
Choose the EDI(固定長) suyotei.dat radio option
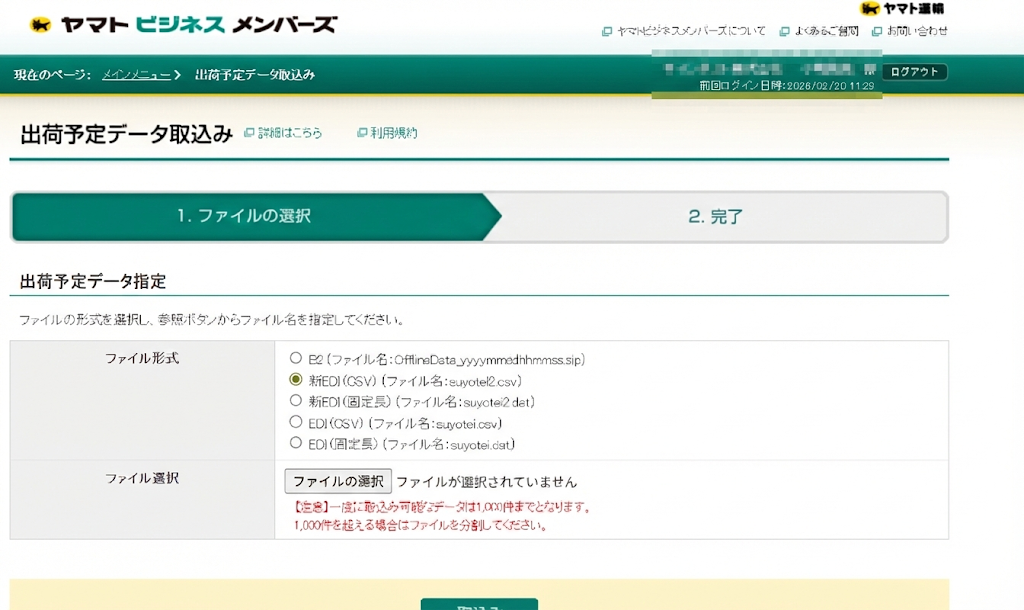coord(295,443)
